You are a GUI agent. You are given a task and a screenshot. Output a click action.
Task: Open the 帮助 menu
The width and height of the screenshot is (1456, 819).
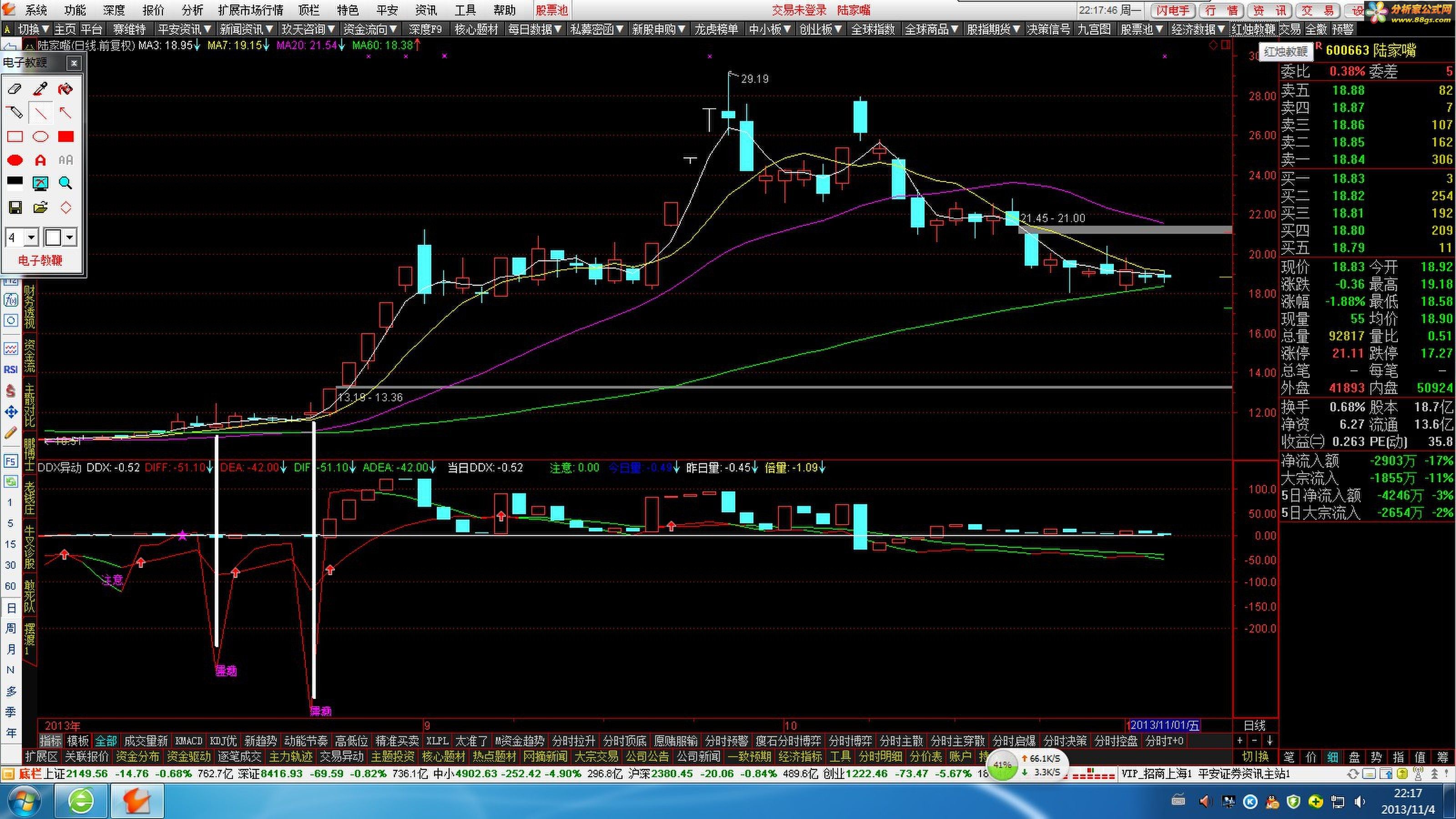(x=504, y=10)
